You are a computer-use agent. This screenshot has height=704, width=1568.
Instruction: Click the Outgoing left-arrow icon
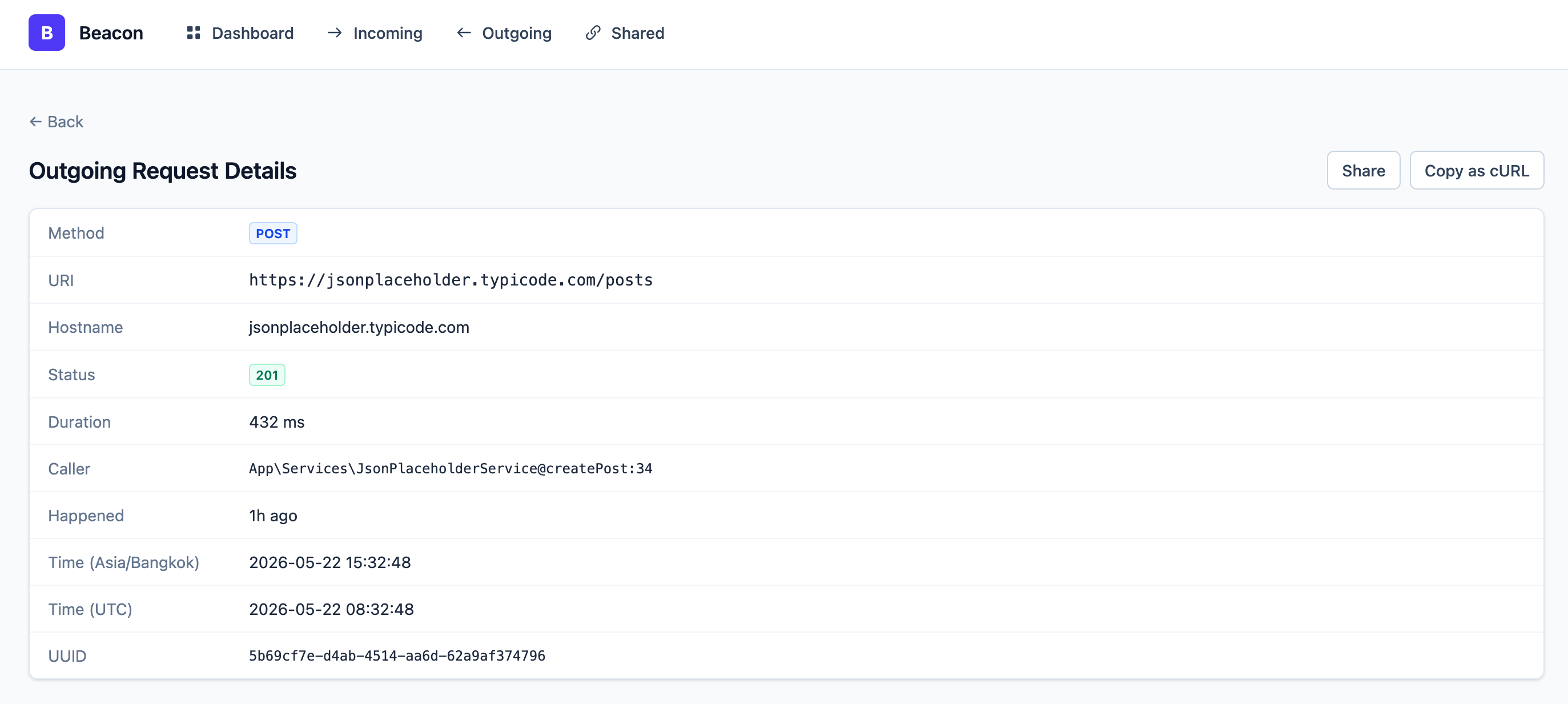click(x=464, y=33)
